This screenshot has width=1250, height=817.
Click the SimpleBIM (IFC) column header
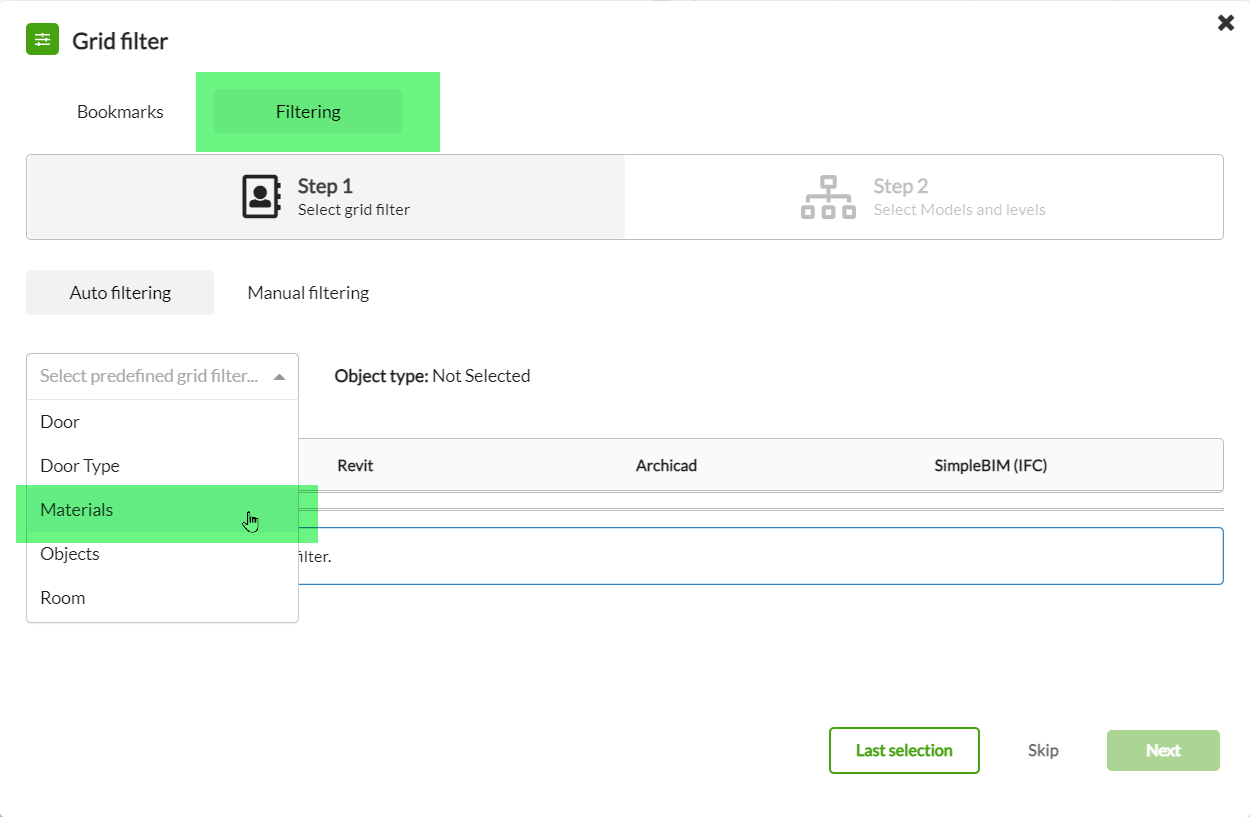click(x=991, y=465)
